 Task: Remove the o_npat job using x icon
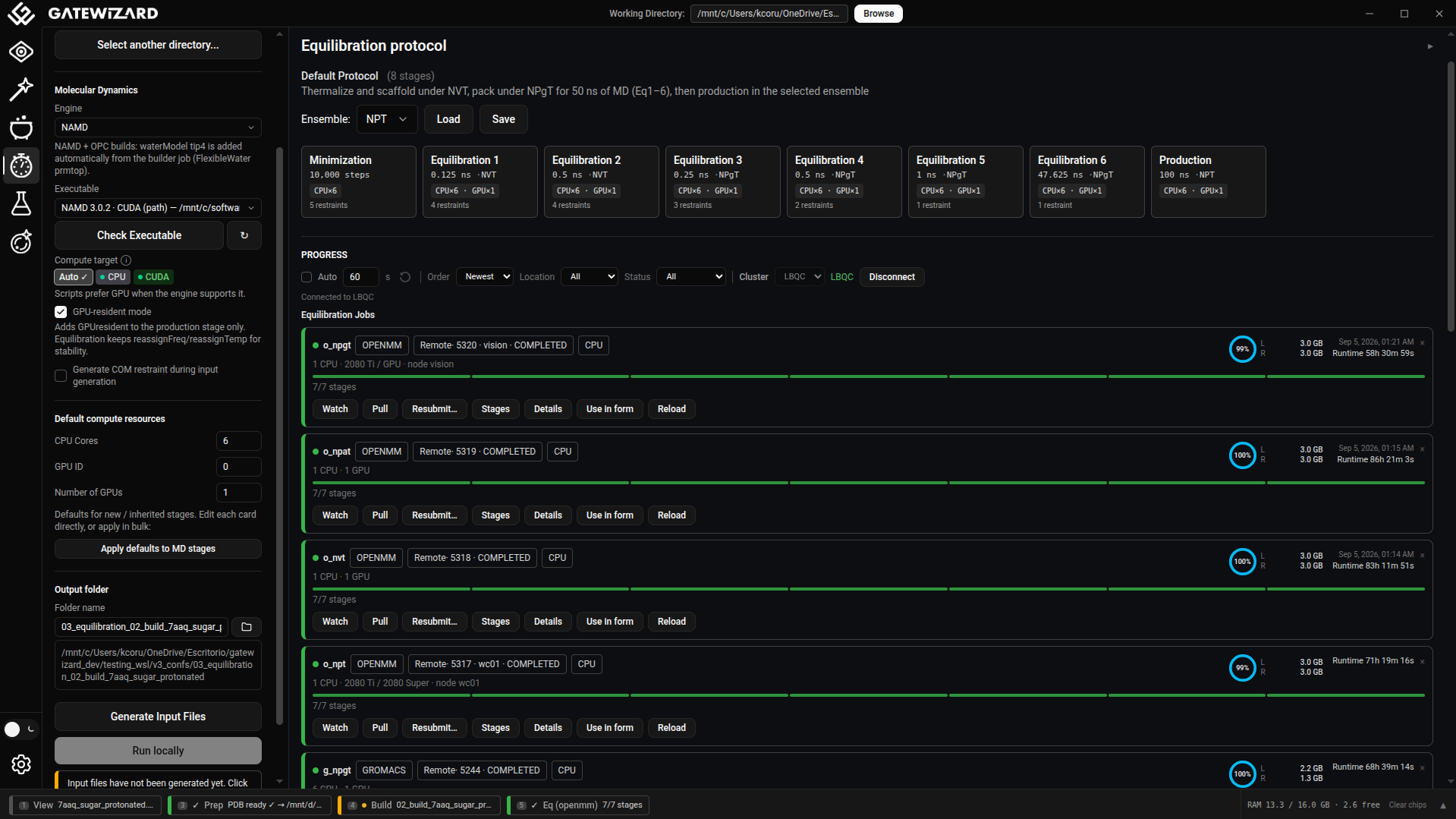[x=1423, y=449]
